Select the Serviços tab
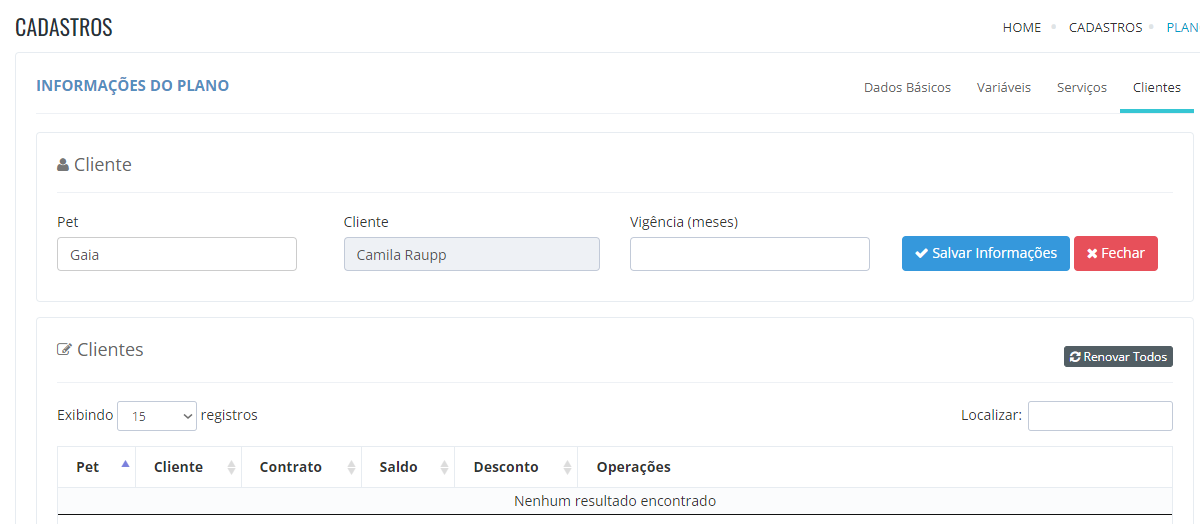The image size is (1200, 524). click(x=1082, y=87)
